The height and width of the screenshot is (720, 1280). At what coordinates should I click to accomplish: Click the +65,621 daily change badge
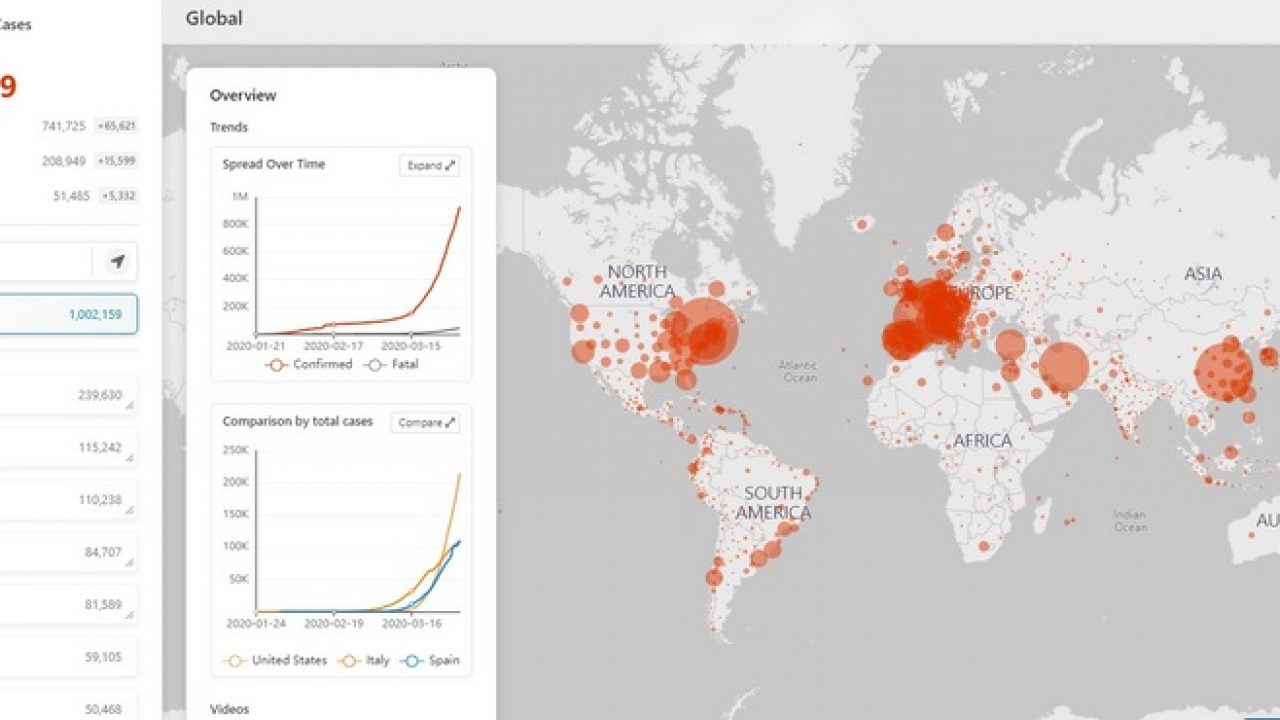pyautogui.click(x=116, y=126)
